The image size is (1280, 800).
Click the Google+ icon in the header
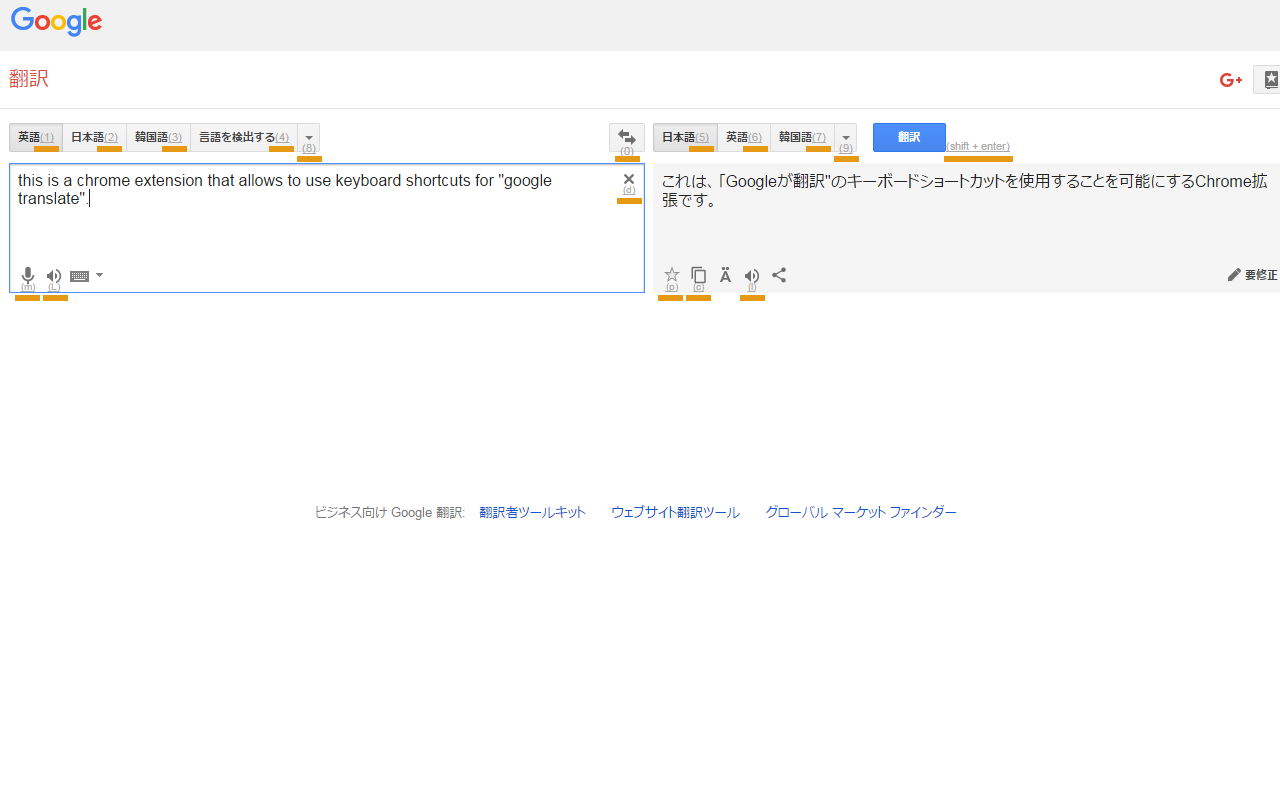pyautogui.click(x=1230, y=79)
